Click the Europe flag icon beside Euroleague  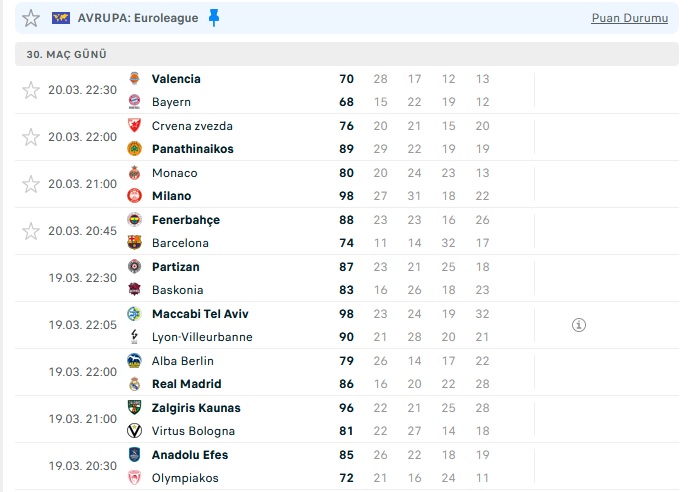pos(61,18)
